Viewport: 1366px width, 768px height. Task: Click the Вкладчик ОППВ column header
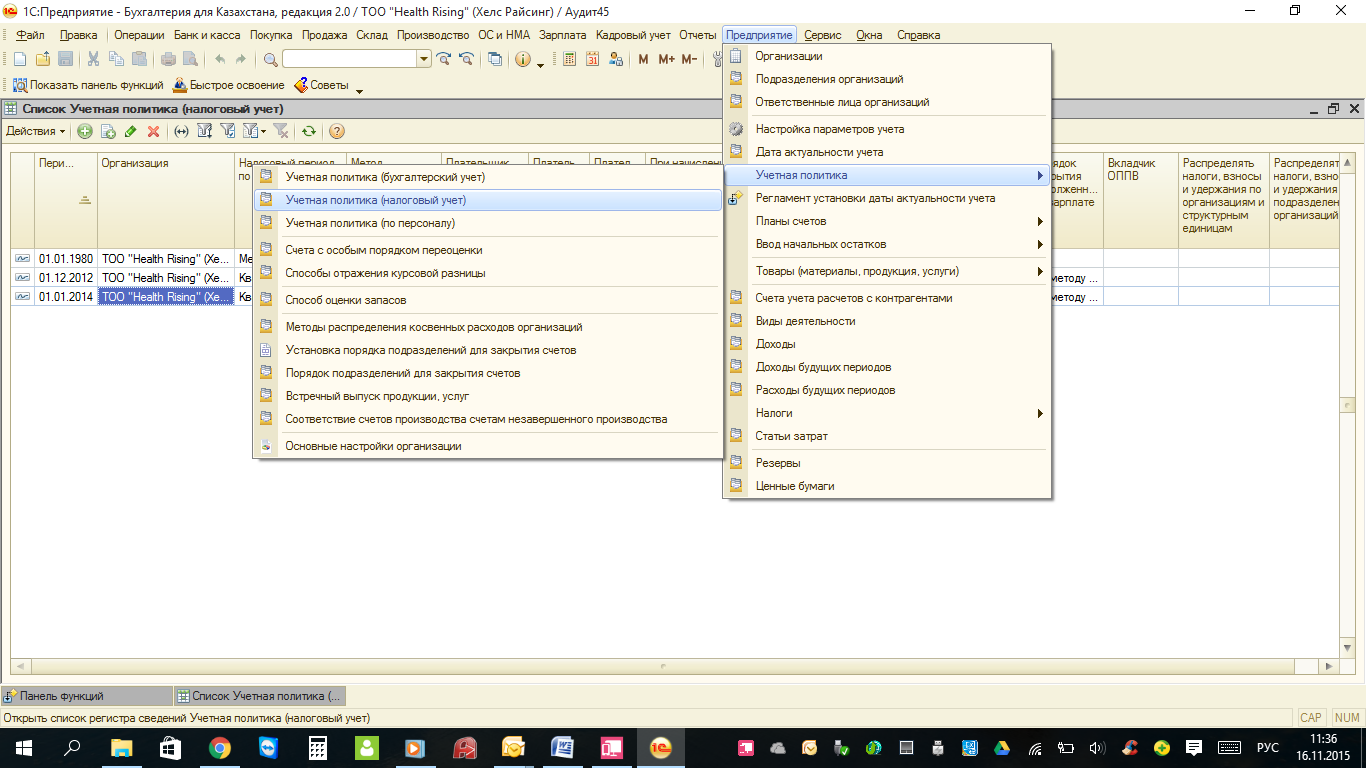click(x=1140, y=200)
